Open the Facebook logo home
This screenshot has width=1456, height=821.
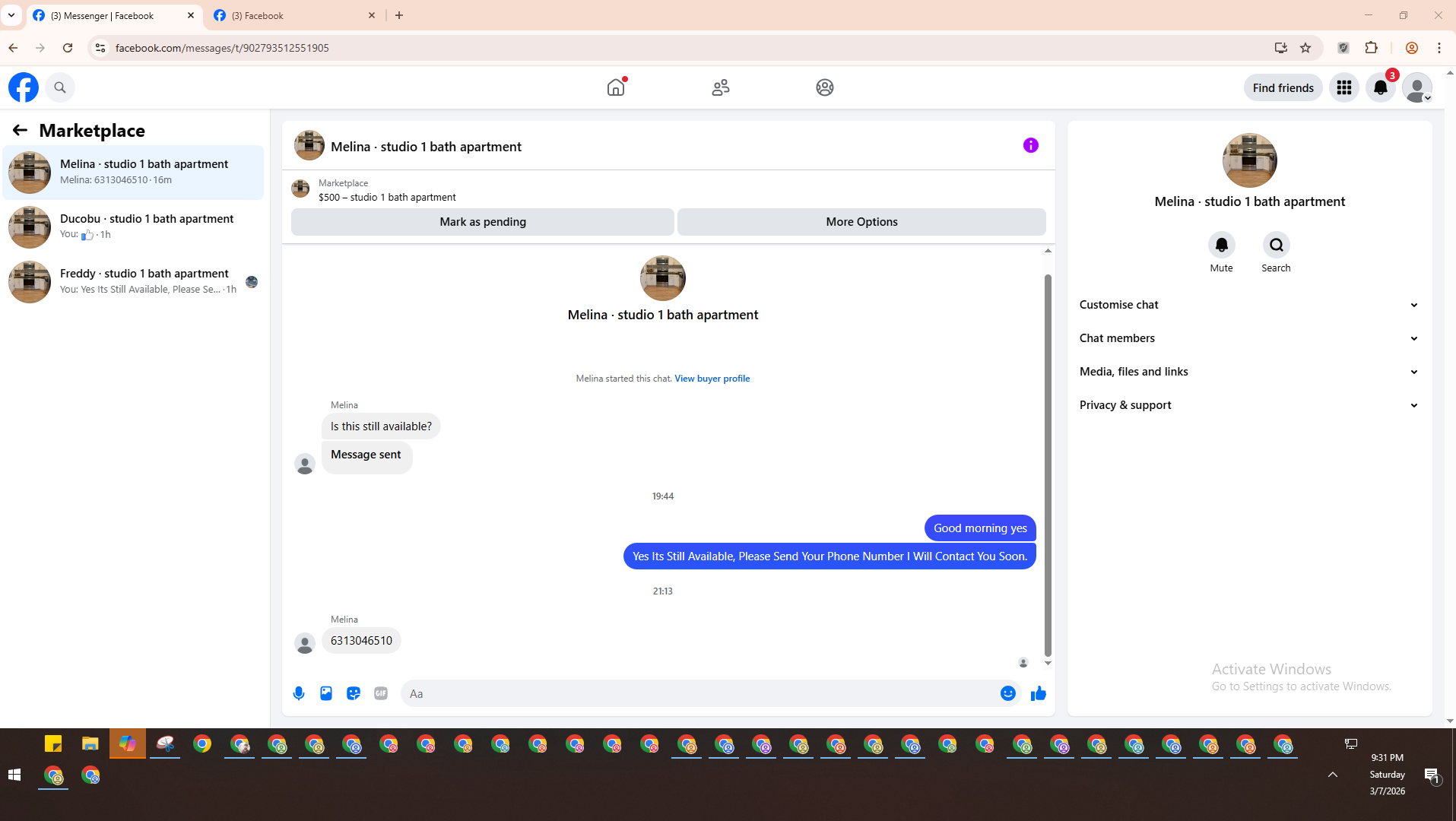click(x=24, y=87)
